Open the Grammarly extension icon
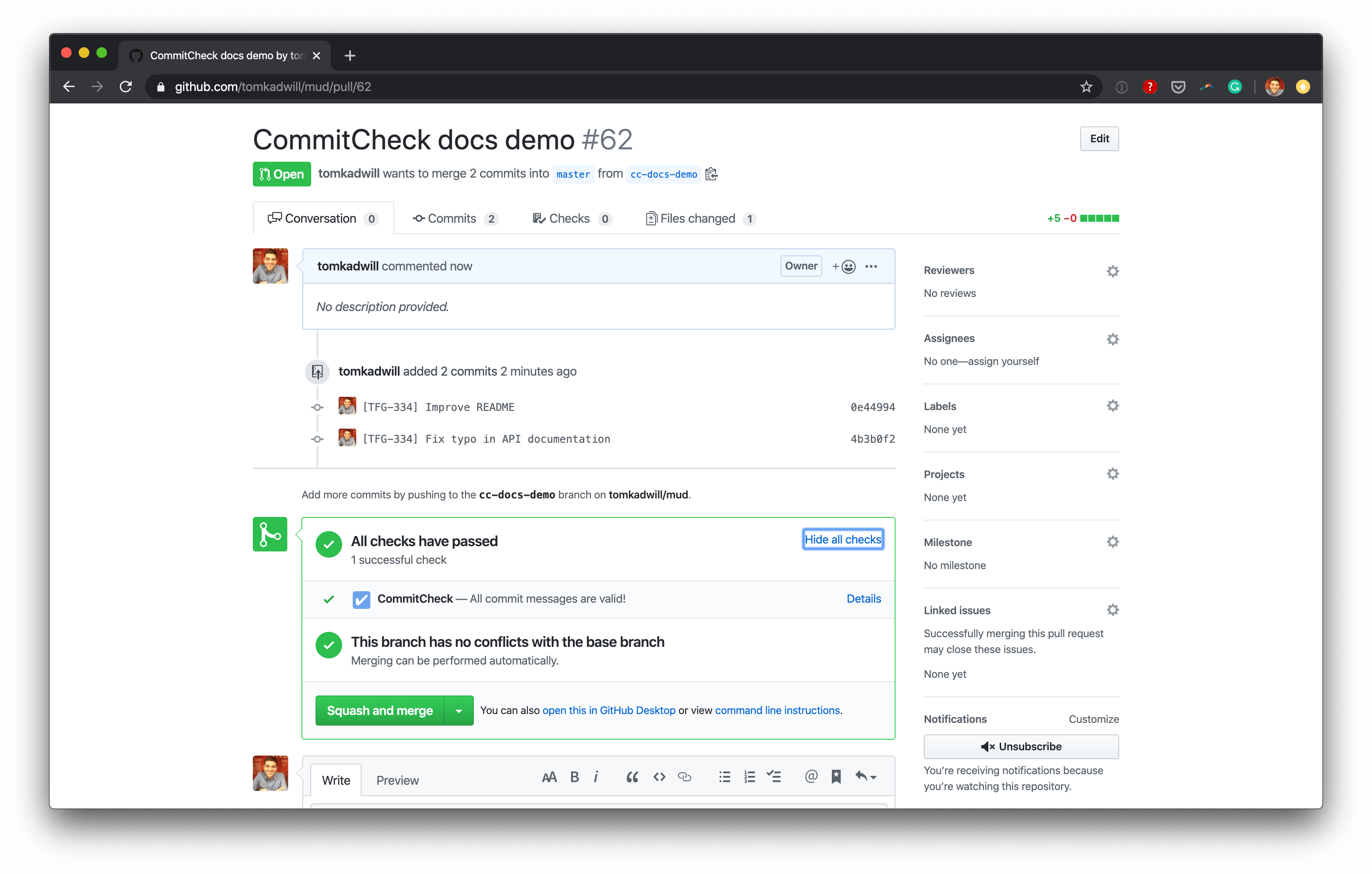Screen dimensions: 1372x874 (x=1235, y=87)
